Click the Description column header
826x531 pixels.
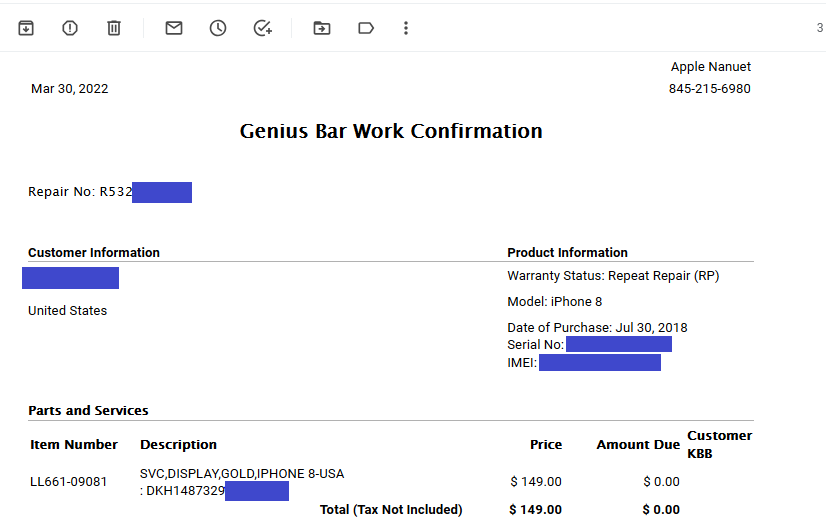tap(178, 445)
